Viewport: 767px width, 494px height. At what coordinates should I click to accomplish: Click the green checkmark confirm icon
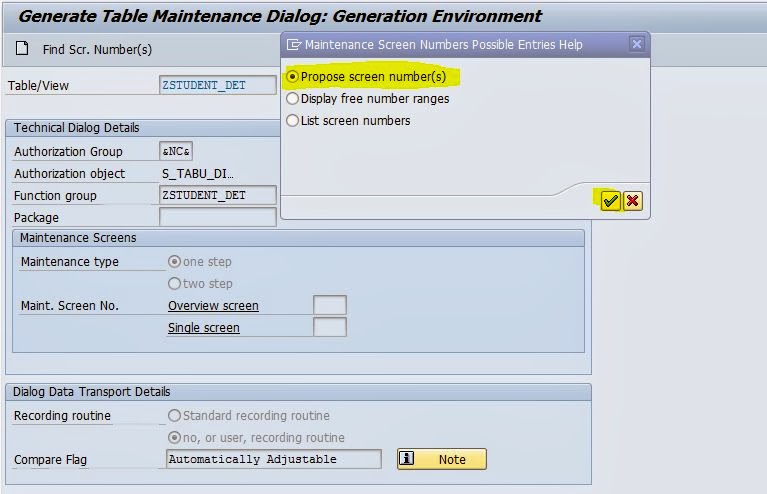(610, 201)
